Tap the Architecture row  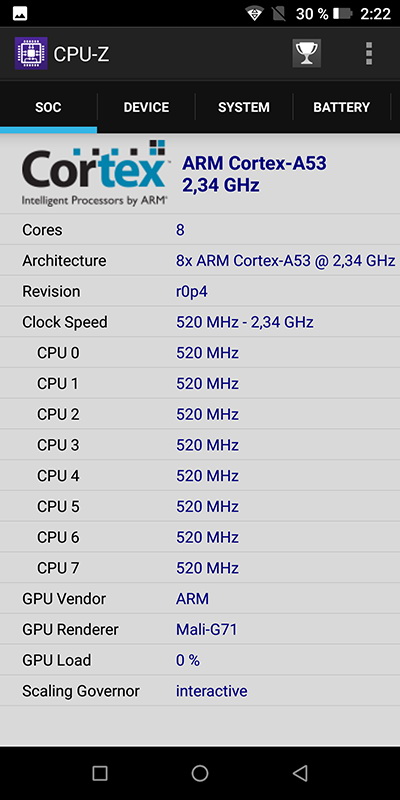click(x=200, y=261)
